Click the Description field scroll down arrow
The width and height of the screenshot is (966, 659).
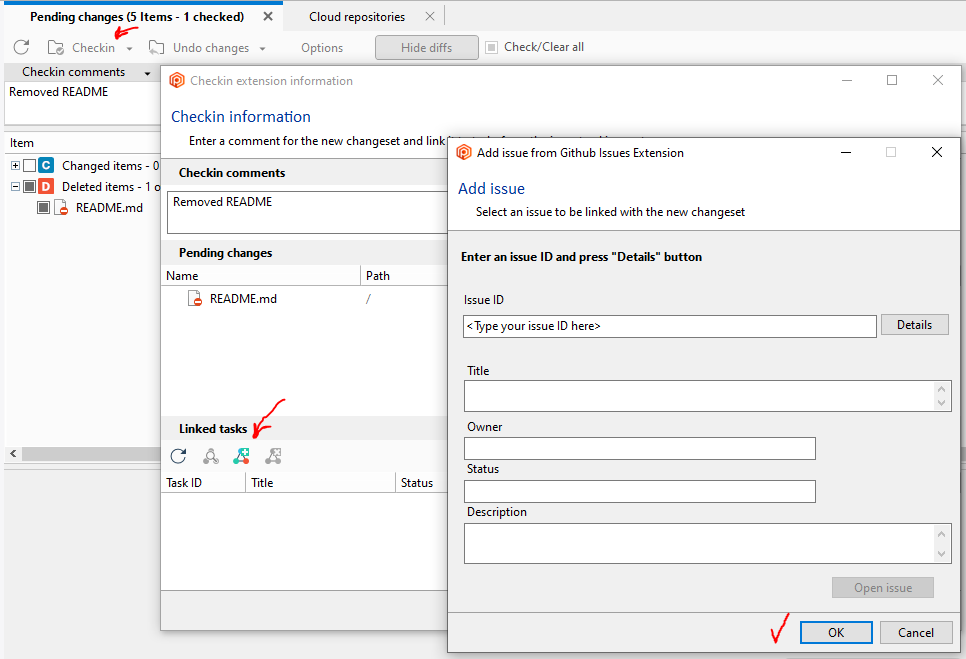pos(941,554)
